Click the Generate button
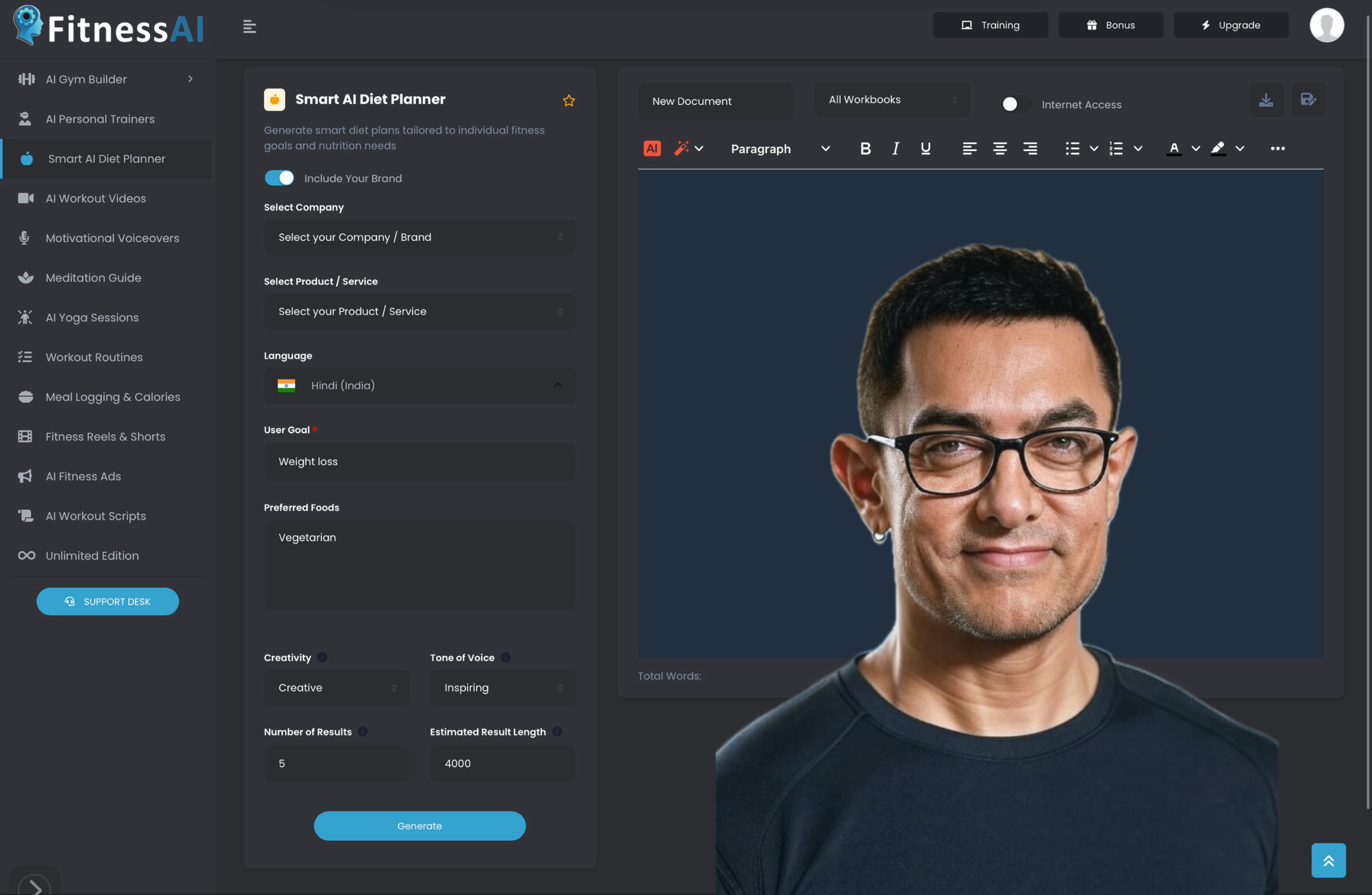 (x=419, y=826)
